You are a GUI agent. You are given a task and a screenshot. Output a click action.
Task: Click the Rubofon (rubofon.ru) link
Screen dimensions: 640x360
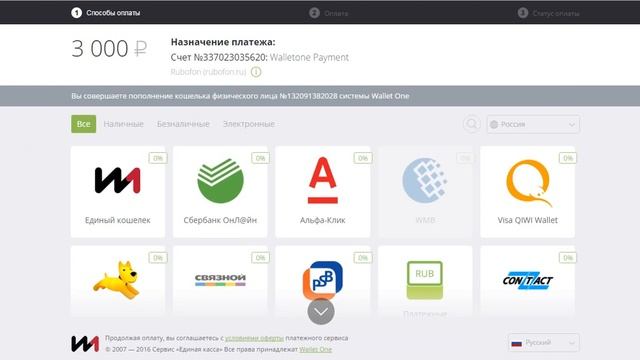click(208, 72)
